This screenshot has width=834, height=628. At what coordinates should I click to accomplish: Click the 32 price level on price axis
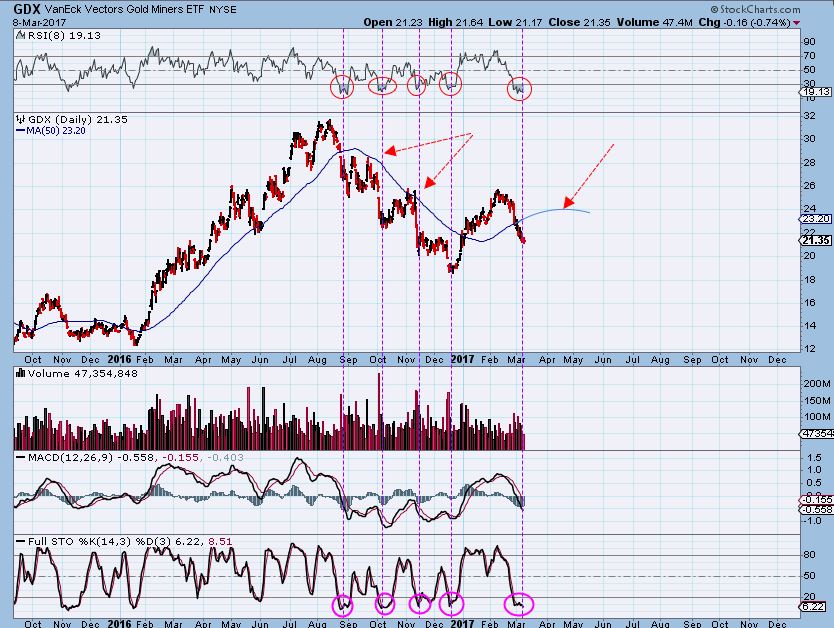(809, 115)
